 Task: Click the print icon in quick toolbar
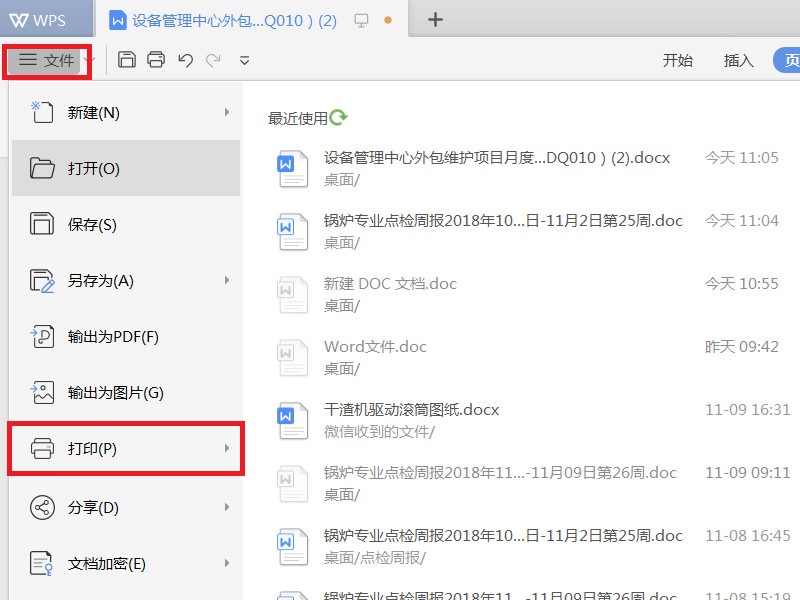point(156,60)
